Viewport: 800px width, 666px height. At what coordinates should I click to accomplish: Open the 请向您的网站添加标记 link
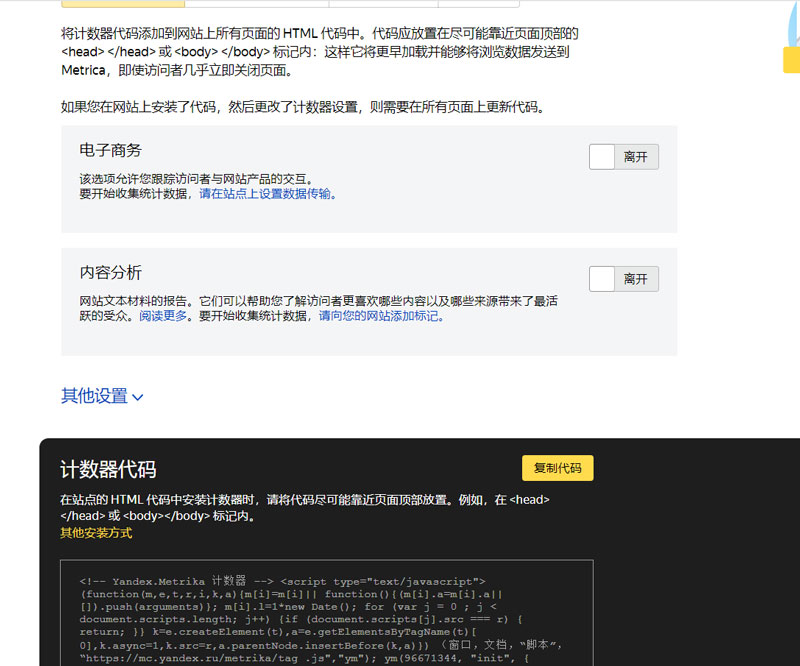coord(379,316)
